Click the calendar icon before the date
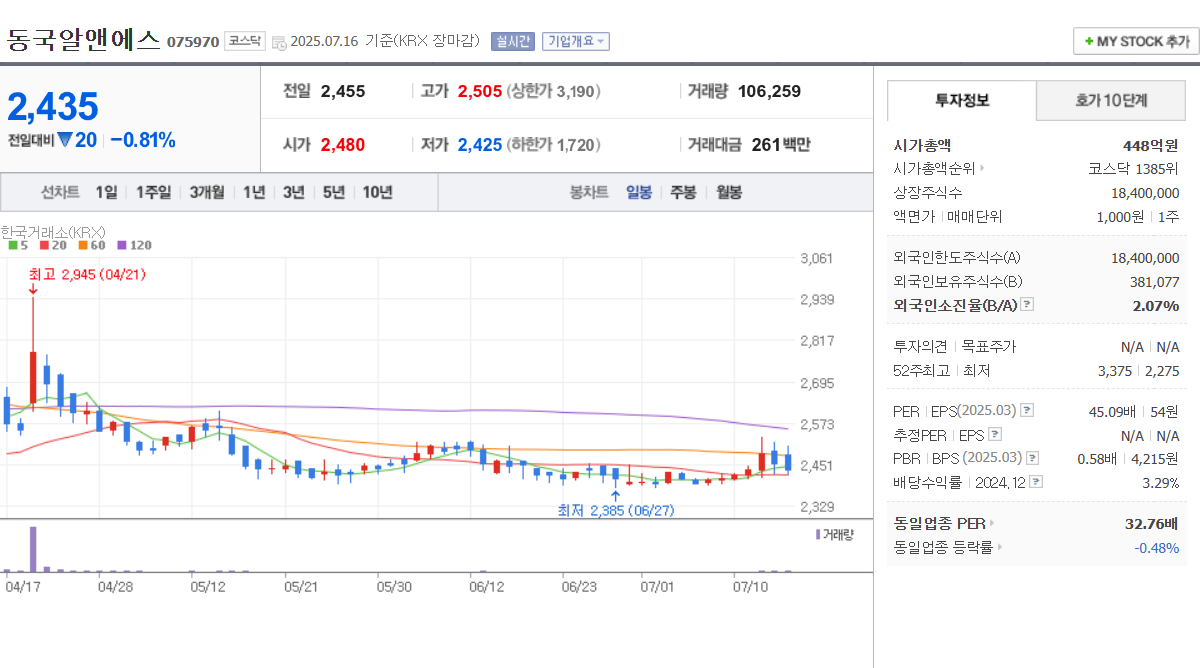The width and height of the screenshot is (1201, 668). click(x=278, y=41)
